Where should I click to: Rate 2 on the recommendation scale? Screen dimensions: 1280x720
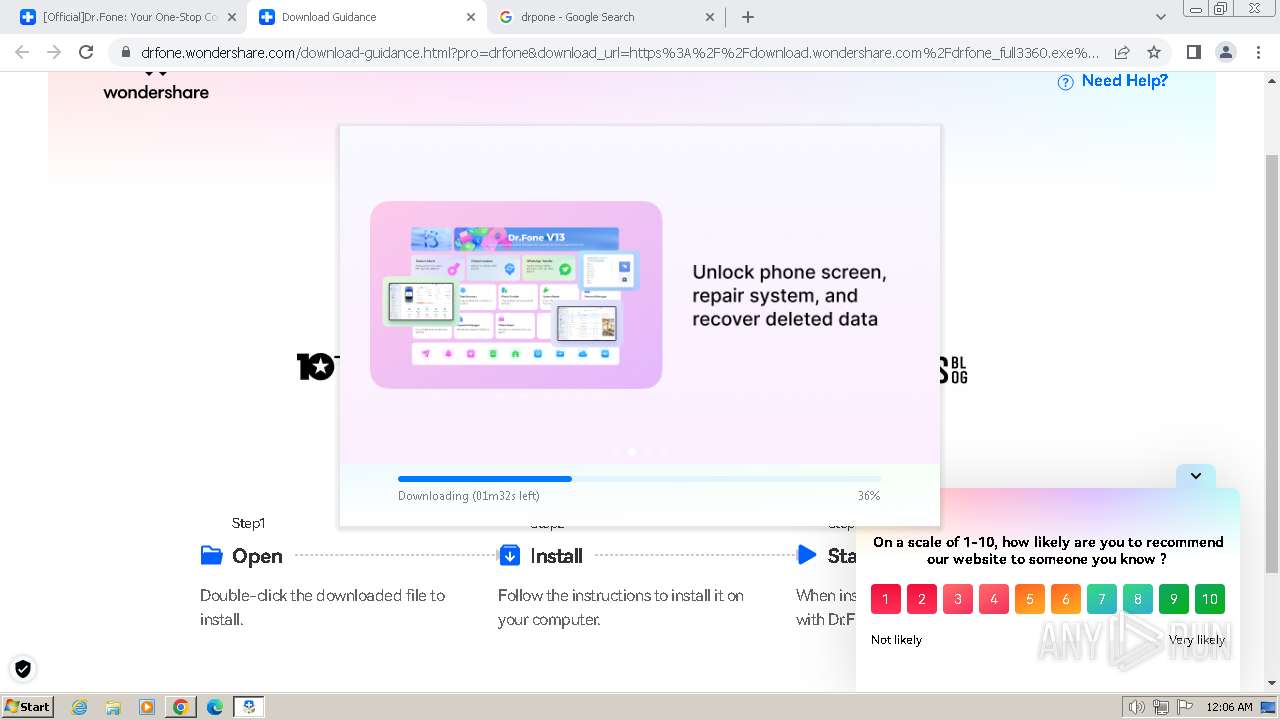(x=922, y=599)
